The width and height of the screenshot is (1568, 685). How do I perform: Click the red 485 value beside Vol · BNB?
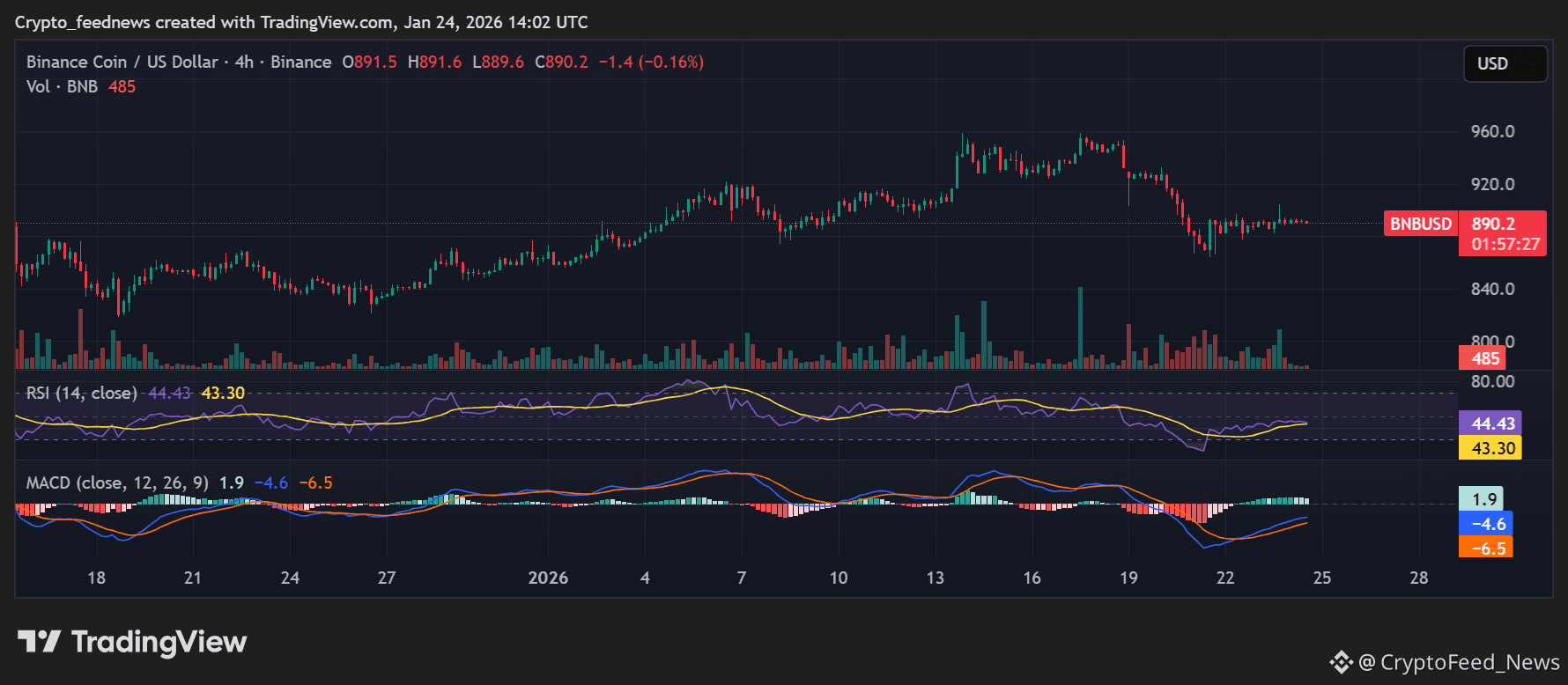pos(122,86)
